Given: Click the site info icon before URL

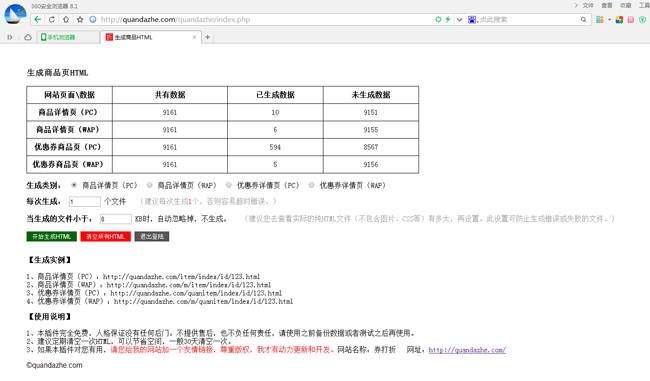Looking at the screenshot, I should [x=93, y=19].
